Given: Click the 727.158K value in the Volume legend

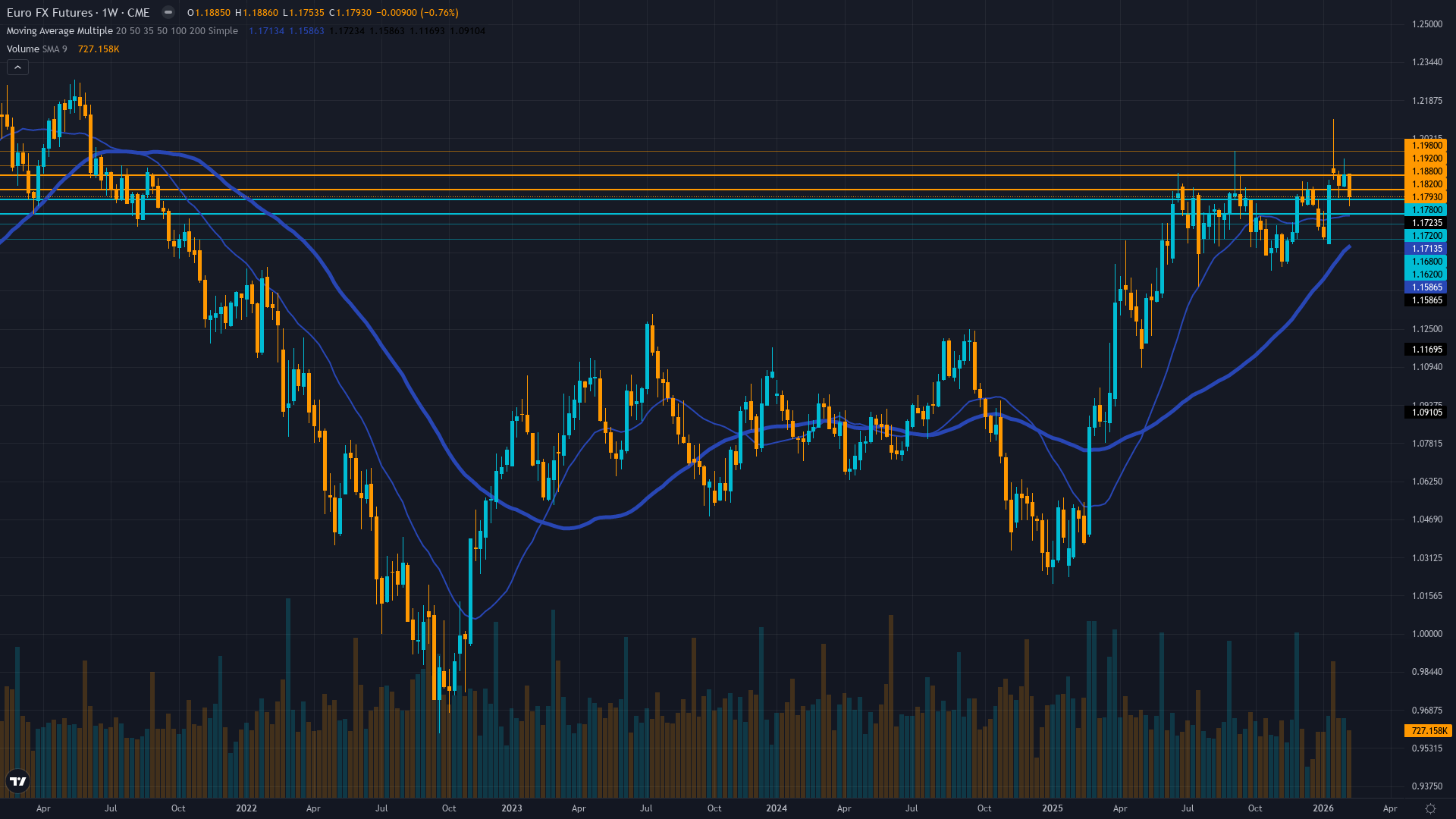Looking at the screenshot, I should click(99, 49).
